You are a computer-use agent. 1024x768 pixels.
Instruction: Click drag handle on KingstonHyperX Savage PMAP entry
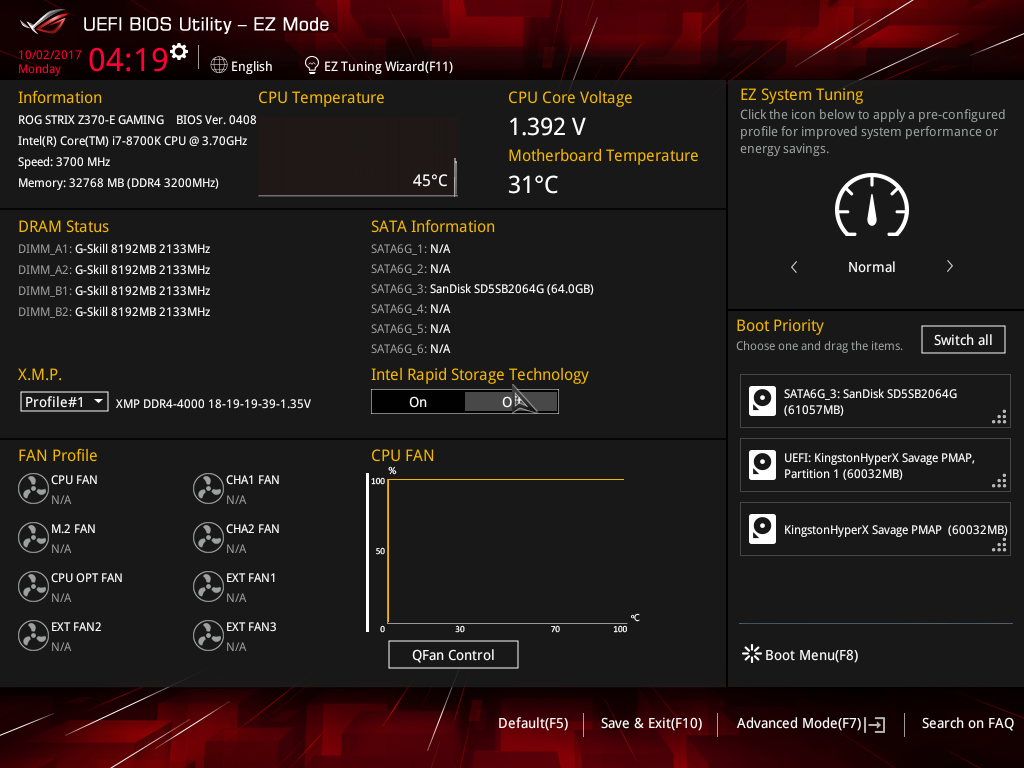tap(999, 545)
